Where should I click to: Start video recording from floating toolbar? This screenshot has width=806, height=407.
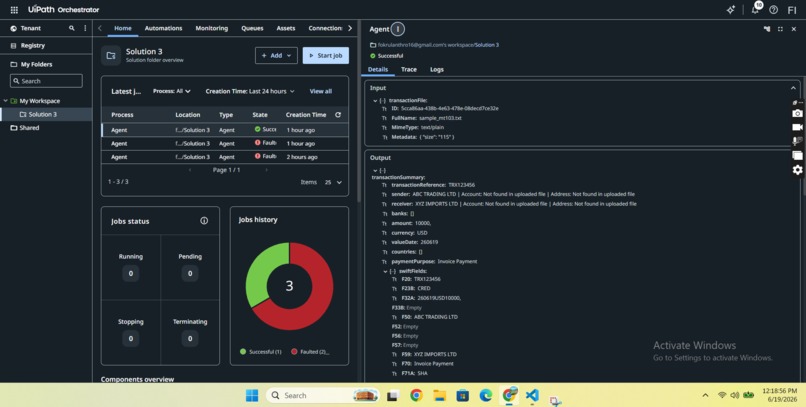(797, 127)
